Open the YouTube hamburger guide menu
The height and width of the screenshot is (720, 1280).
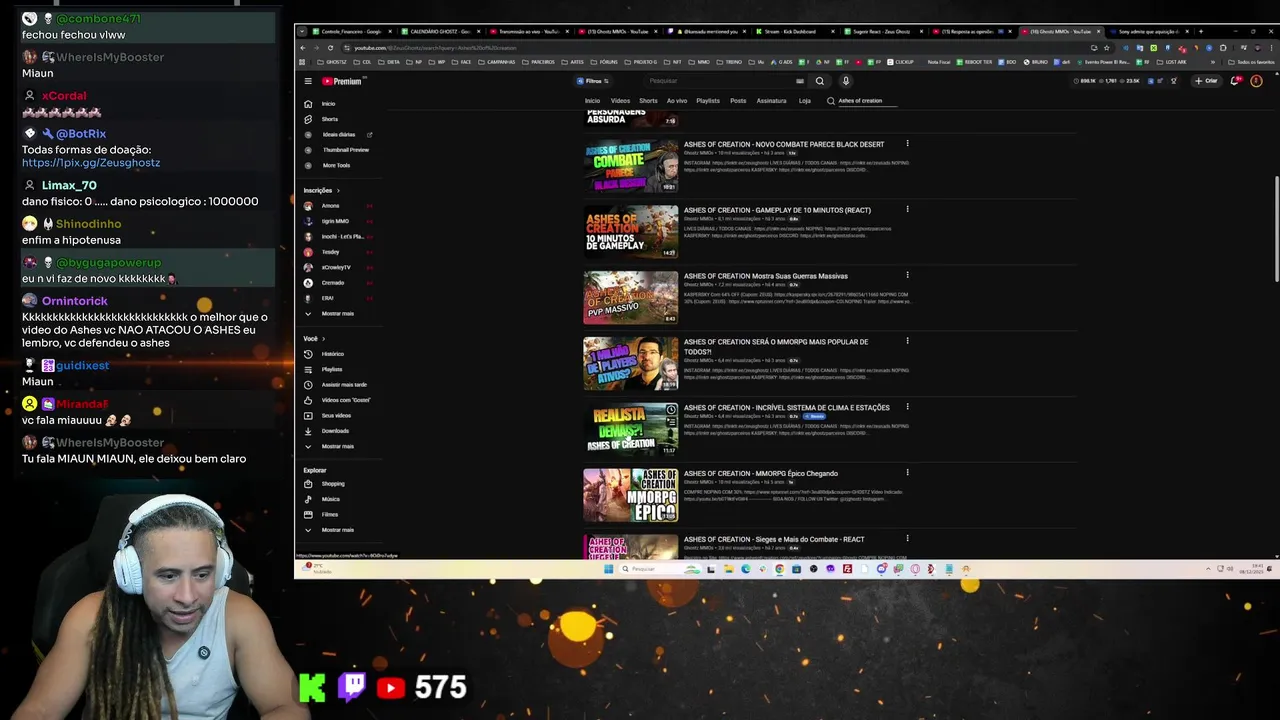pyautogui.click(x=308, y=81)
